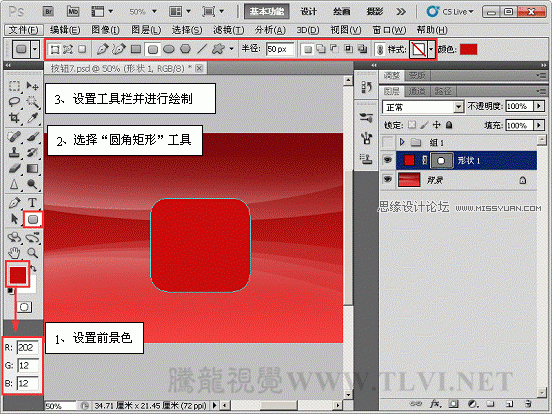Select the Zoom tool
Screen dimensions: 552x414
coord(33,252)
